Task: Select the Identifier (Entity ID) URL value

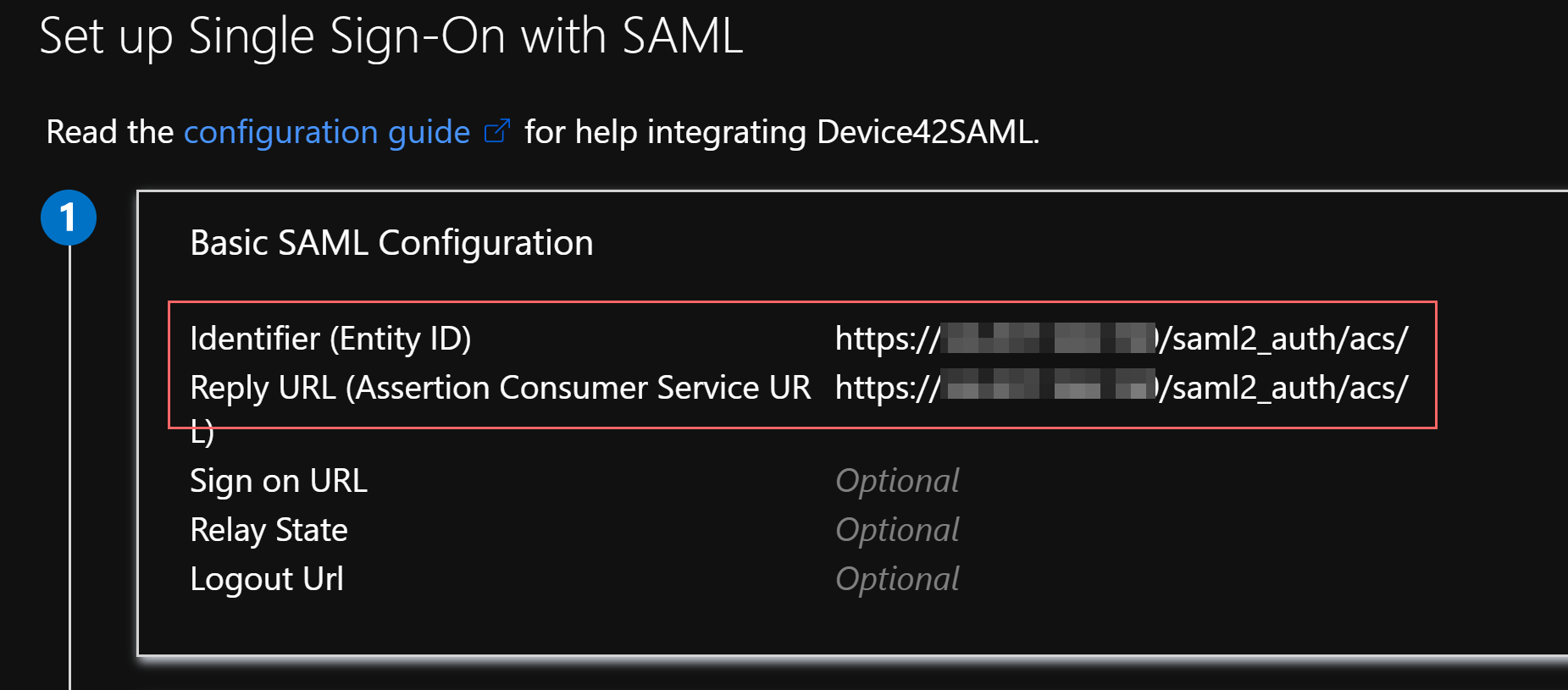Action: [1121, 339]
